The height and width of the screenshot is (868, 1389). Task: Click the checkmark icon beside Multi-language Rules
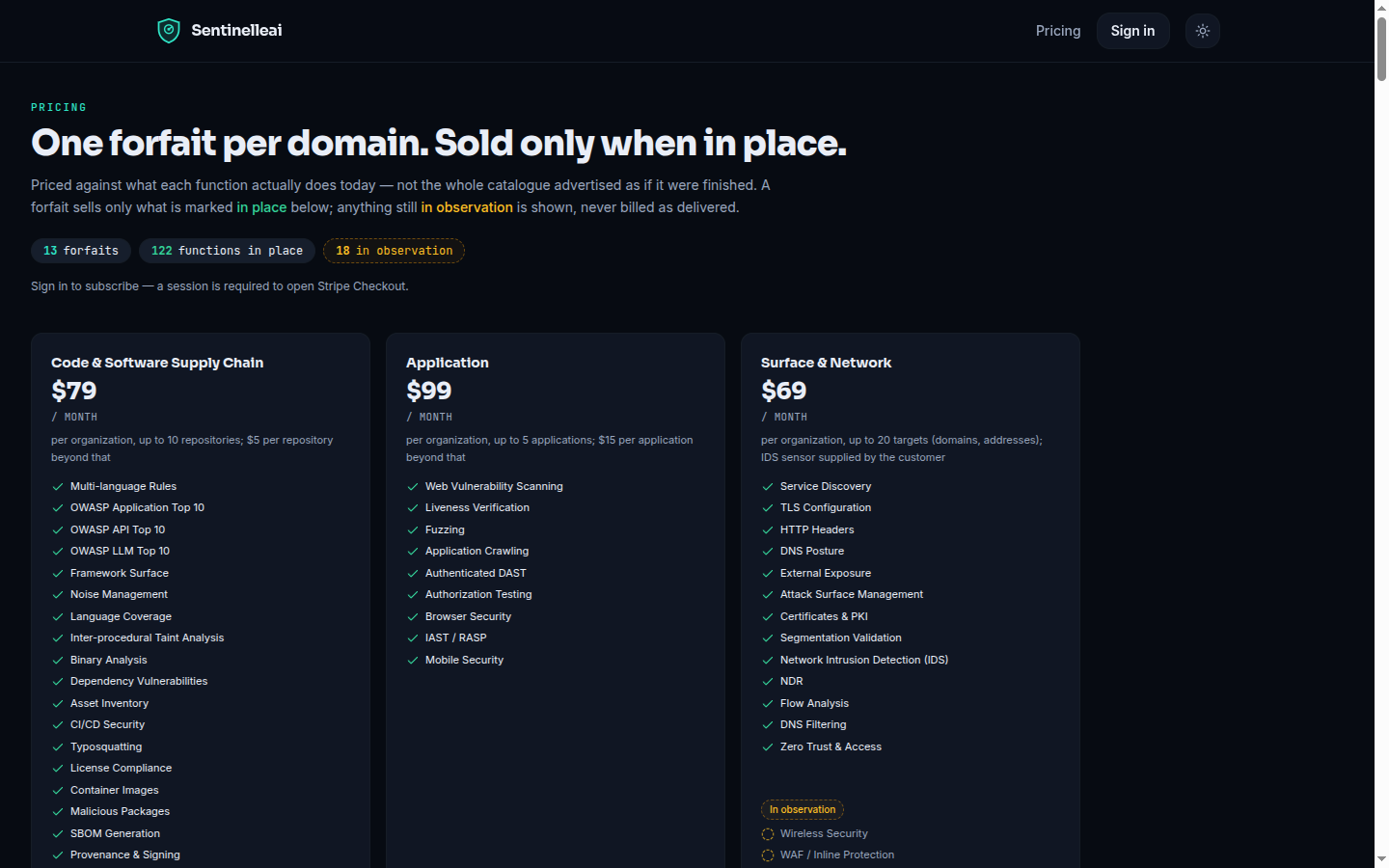click(x=58, y=487)
